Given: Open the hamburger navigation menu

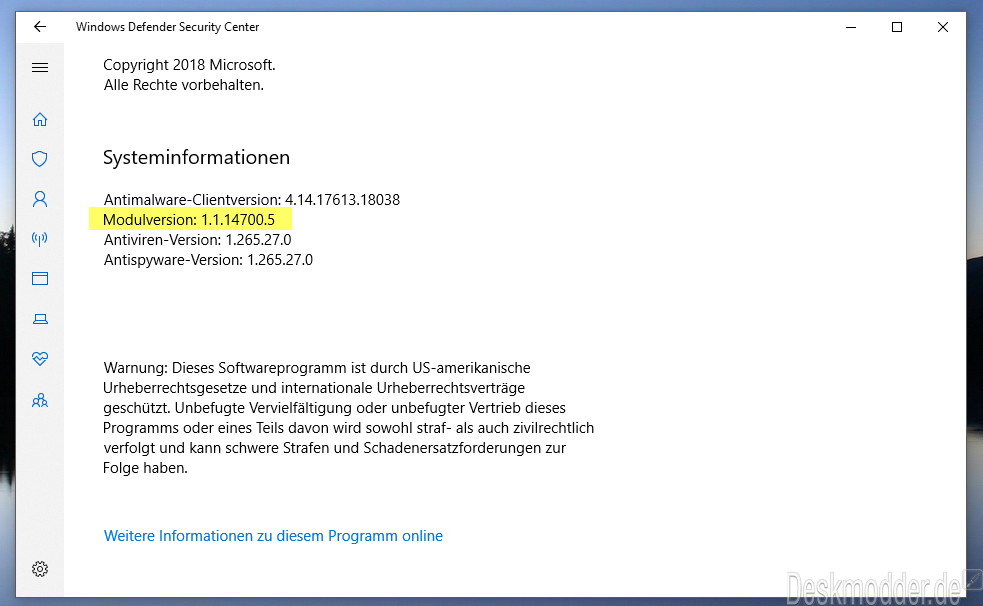Looking at the screenshot, I should (40, 67).
